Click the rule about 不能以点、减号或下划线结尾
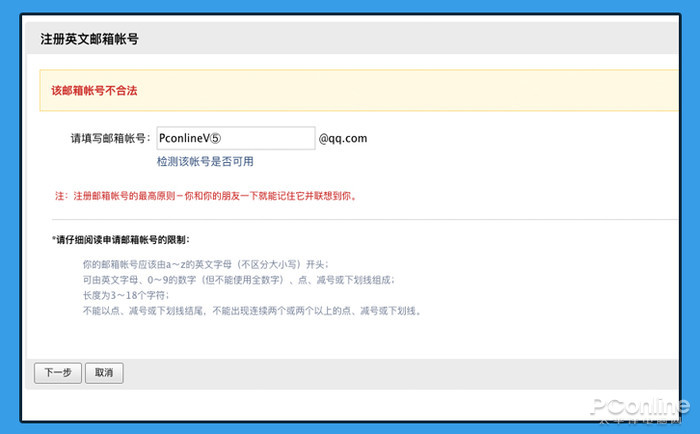The height and width of the screenshot is (434, 700). [x=251, y=311]
